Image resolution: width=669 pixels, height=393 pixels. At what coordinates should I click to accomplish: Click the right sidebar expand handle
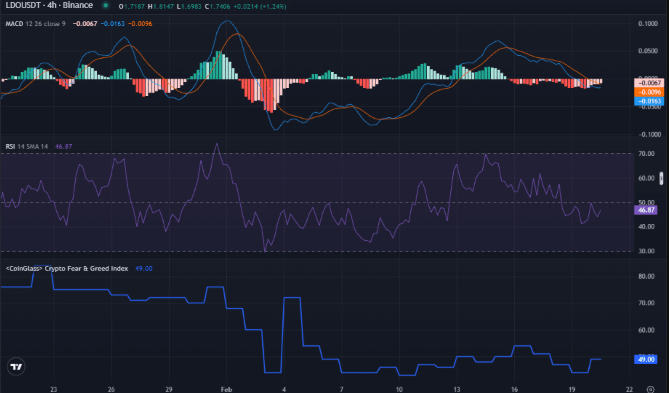coord(661,178)
